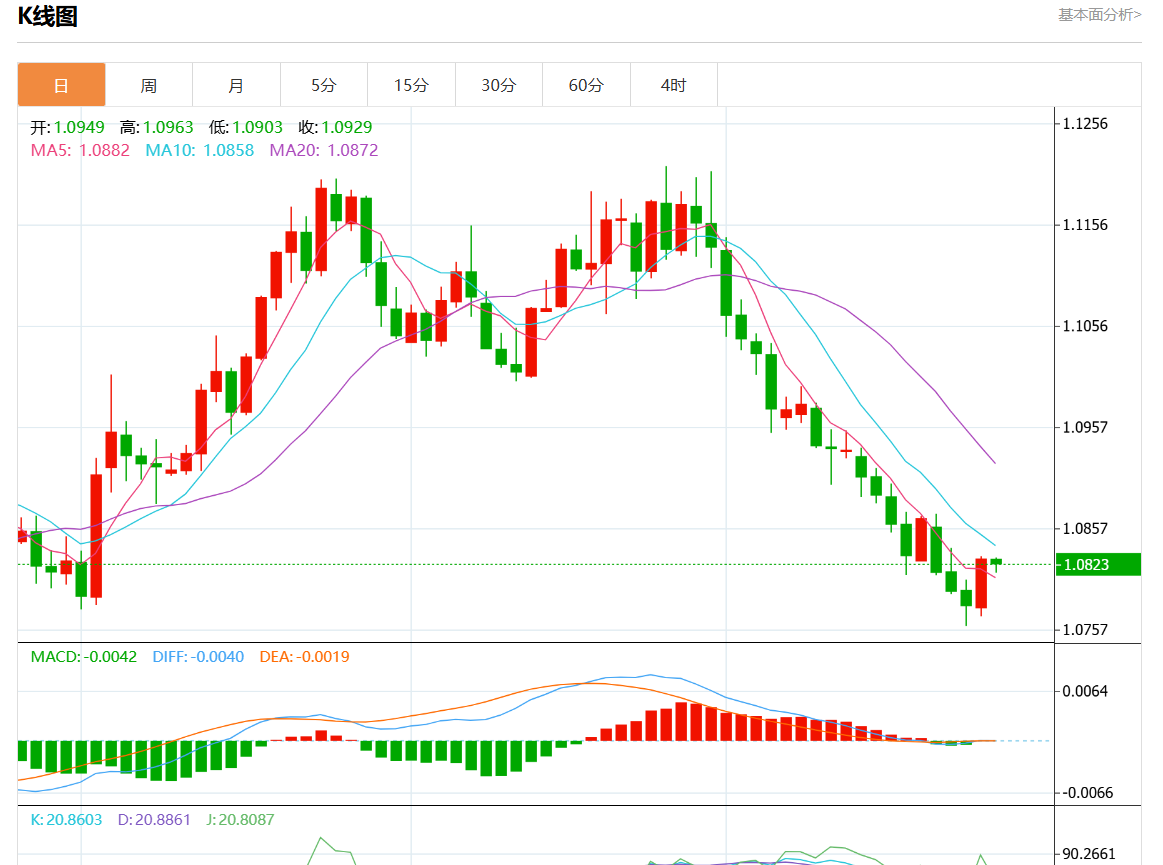
Task: Select the 日 daily chart tab
Action: tap(61, 85)
